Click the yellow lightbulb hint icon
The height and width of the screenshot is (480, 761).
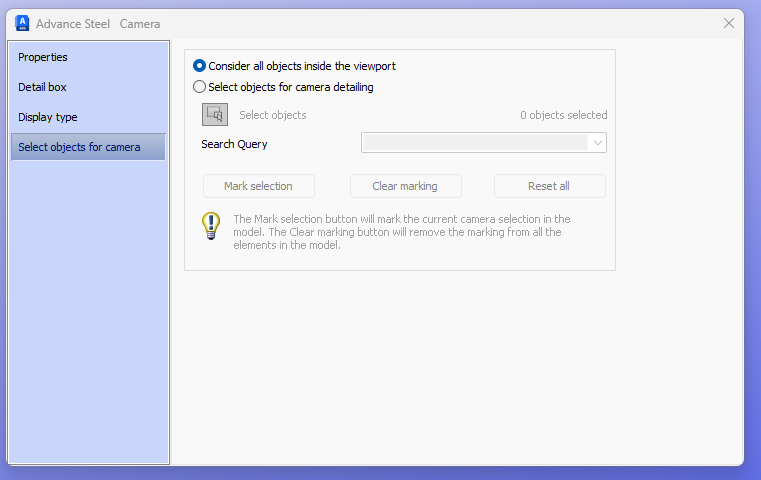(x=211, y=226)
